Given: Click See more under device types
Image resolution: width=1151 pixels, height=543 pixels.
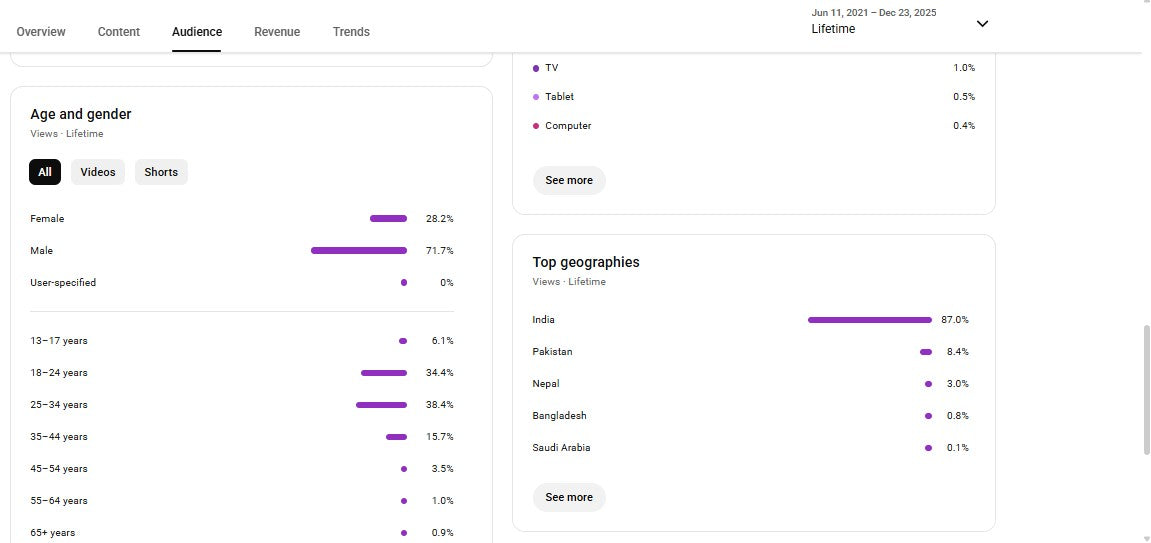Looking at the screenshot, I should click(569, 180).
